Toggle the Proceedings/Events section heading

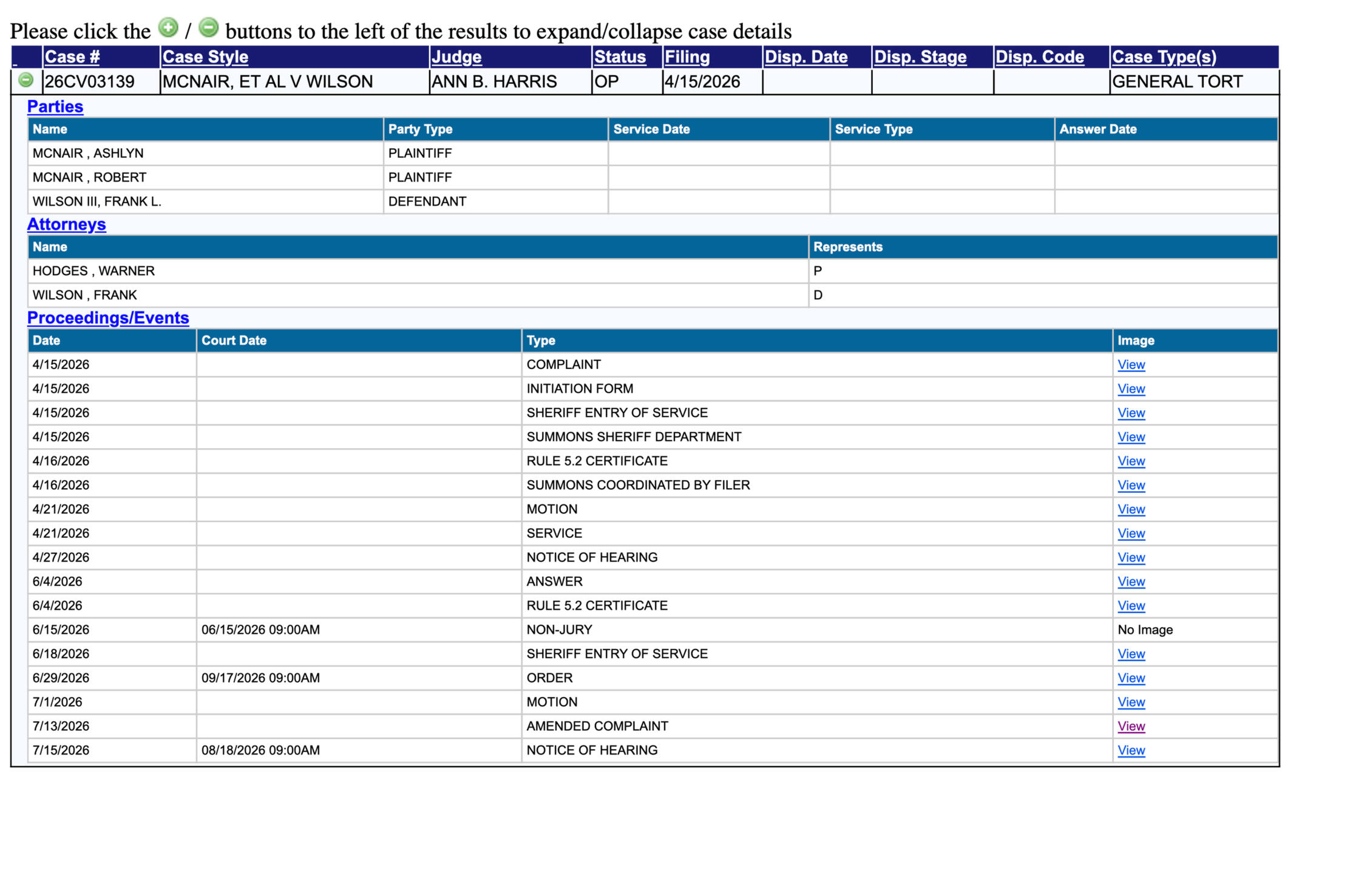108,318
